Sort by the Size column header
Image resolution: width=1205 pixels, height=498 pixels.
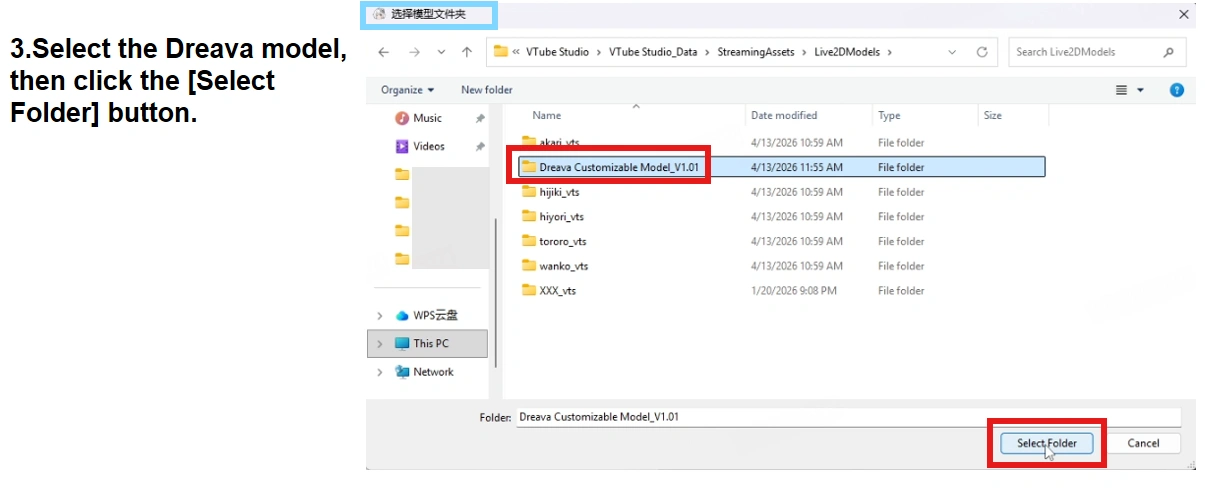pos(992,116)
